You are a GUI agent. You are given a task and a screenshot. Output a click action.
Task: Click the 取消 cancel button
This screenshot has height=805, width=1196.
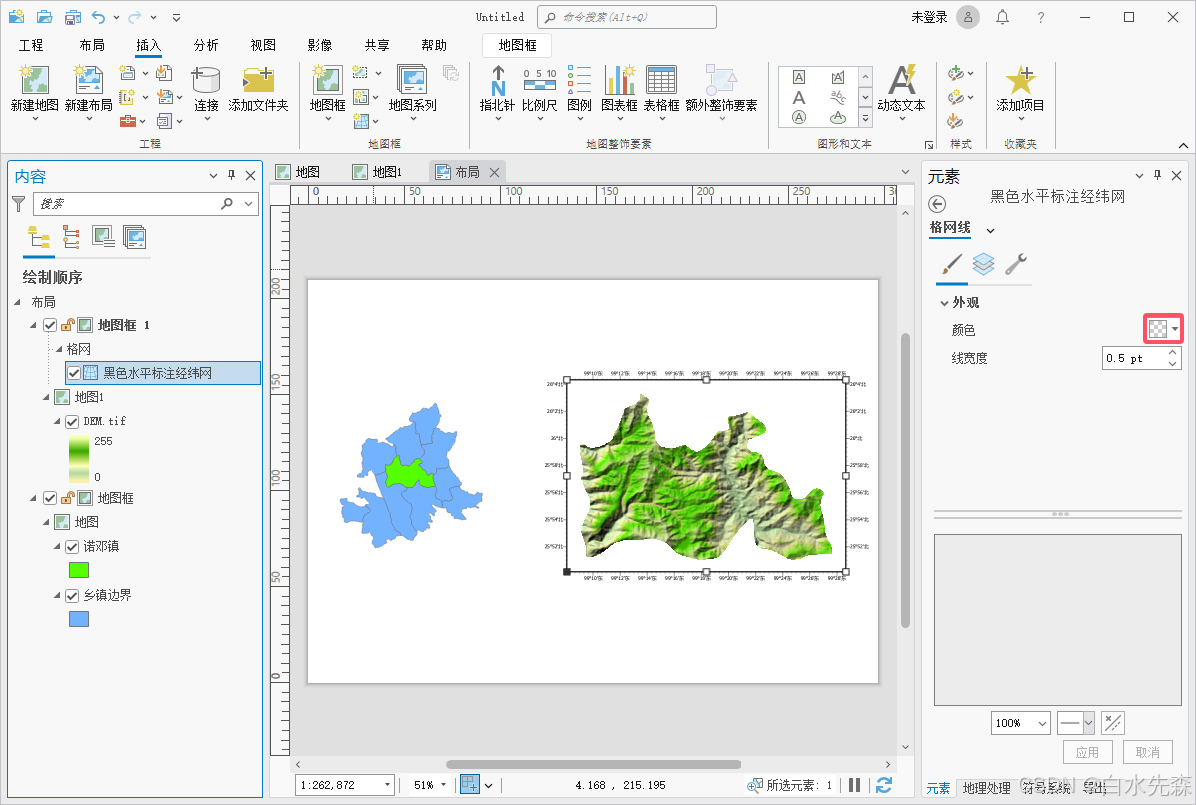pyautogui.click(x=1148, y=752)
